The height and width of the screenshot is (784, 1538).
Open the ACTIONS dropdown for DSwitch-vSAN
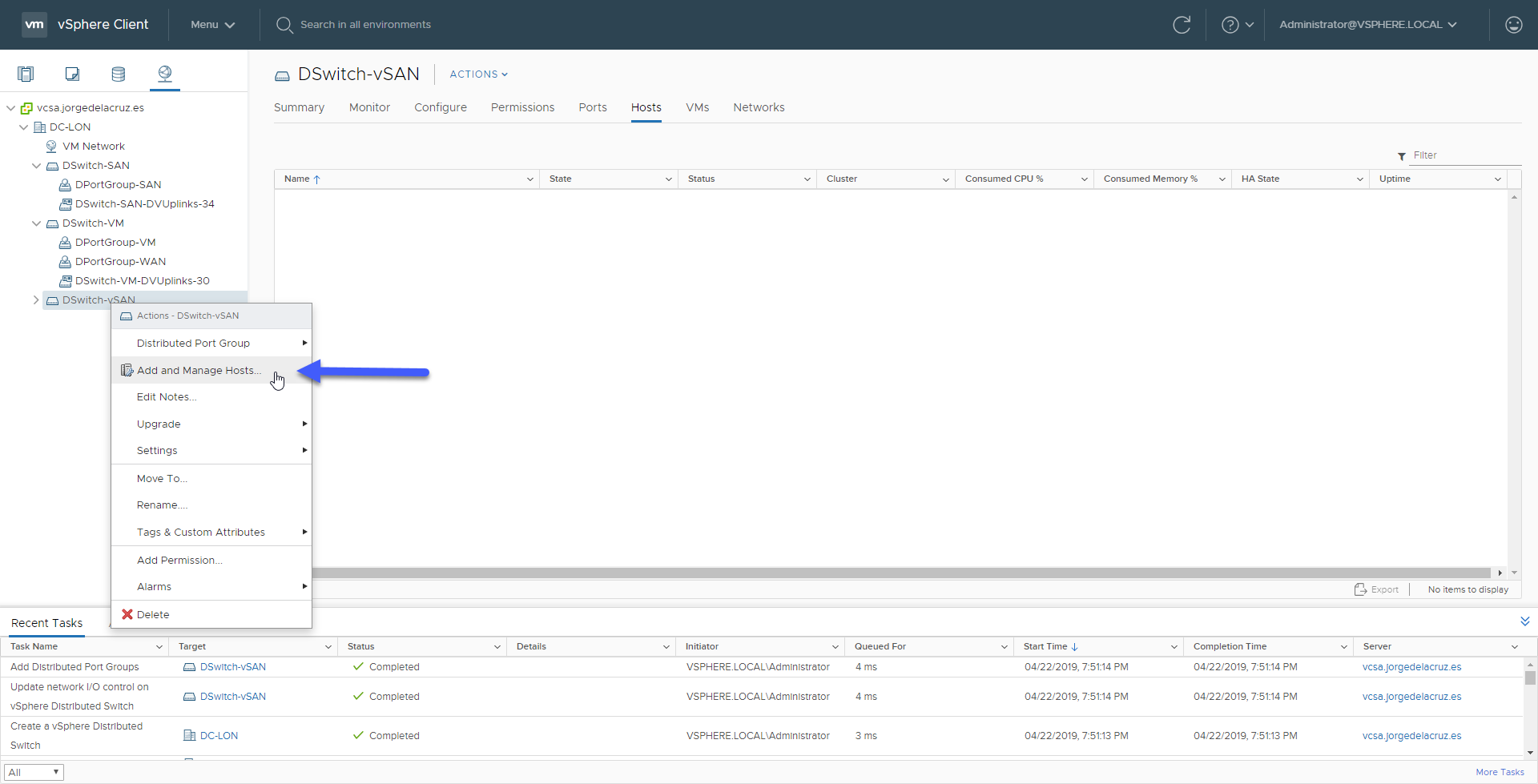pyautogui.click(x=479, y=74)
